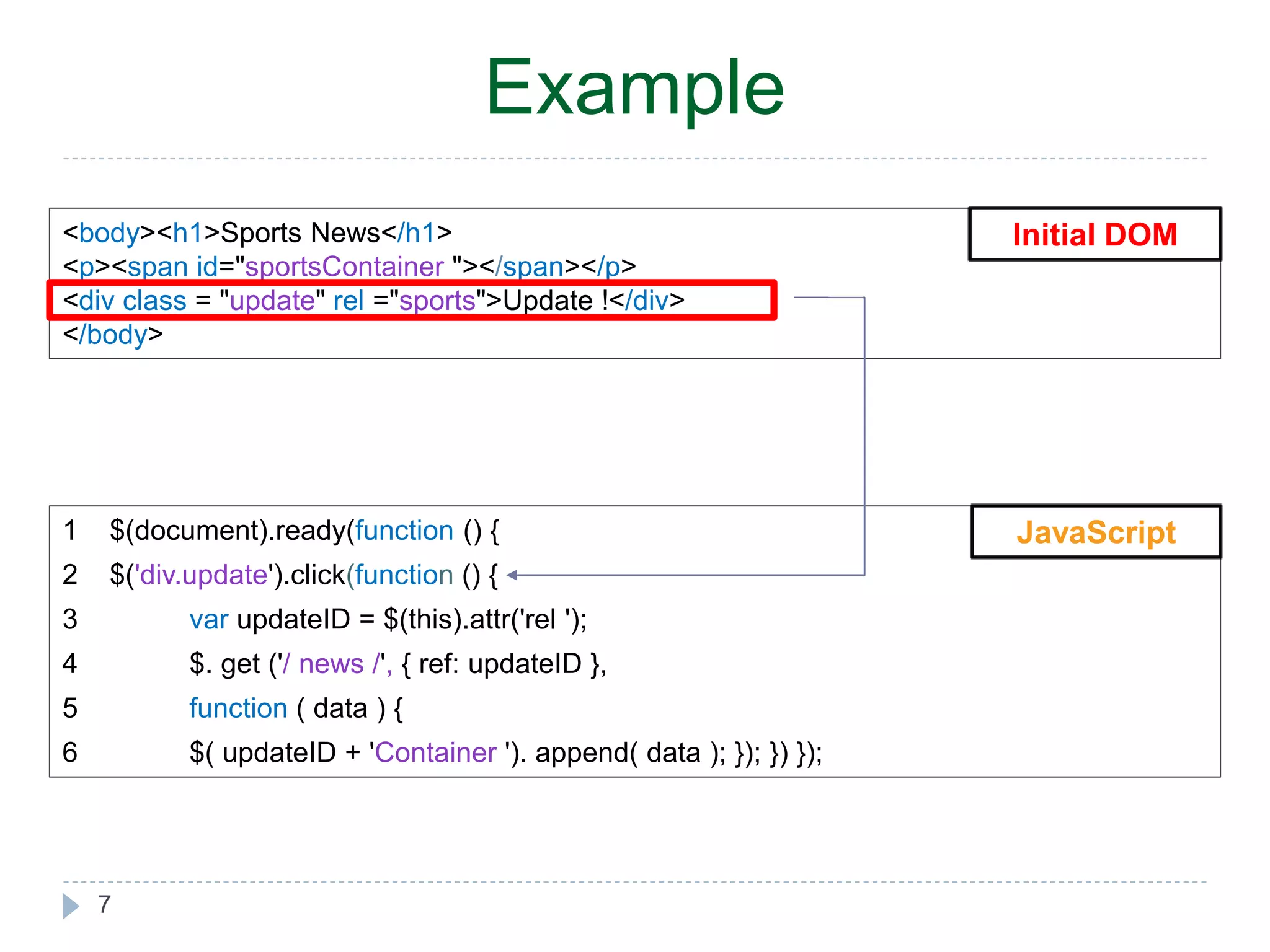Click the Example slide title
The height and width of the screenshot is (952, 1270).
(634, 88)
